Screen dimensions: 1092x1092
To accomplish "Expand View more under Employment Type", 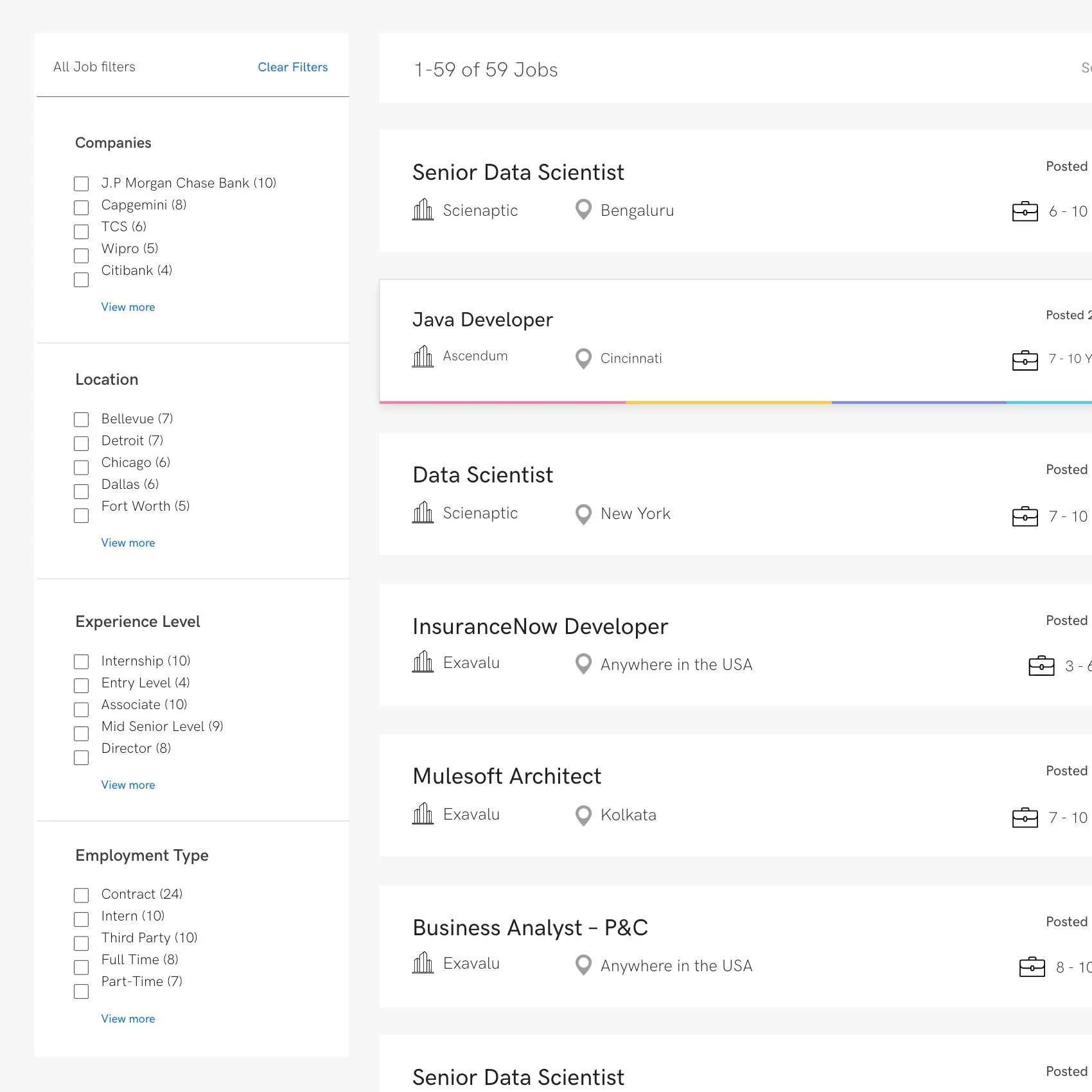I will pyautogui.click(x=128, y=1019).
